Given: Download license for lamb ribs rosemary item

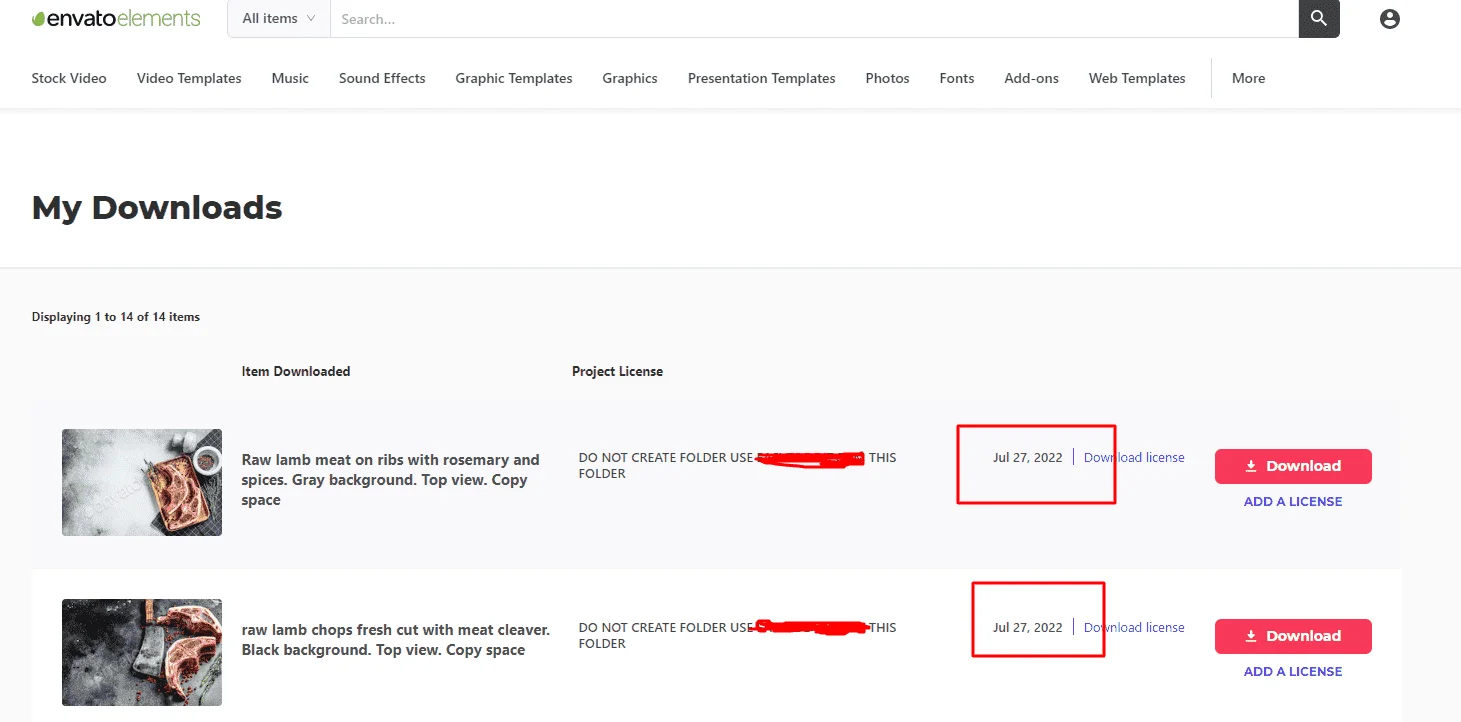Looking at the screenshot, I should pyautogui.click(x=1134, y=457).
